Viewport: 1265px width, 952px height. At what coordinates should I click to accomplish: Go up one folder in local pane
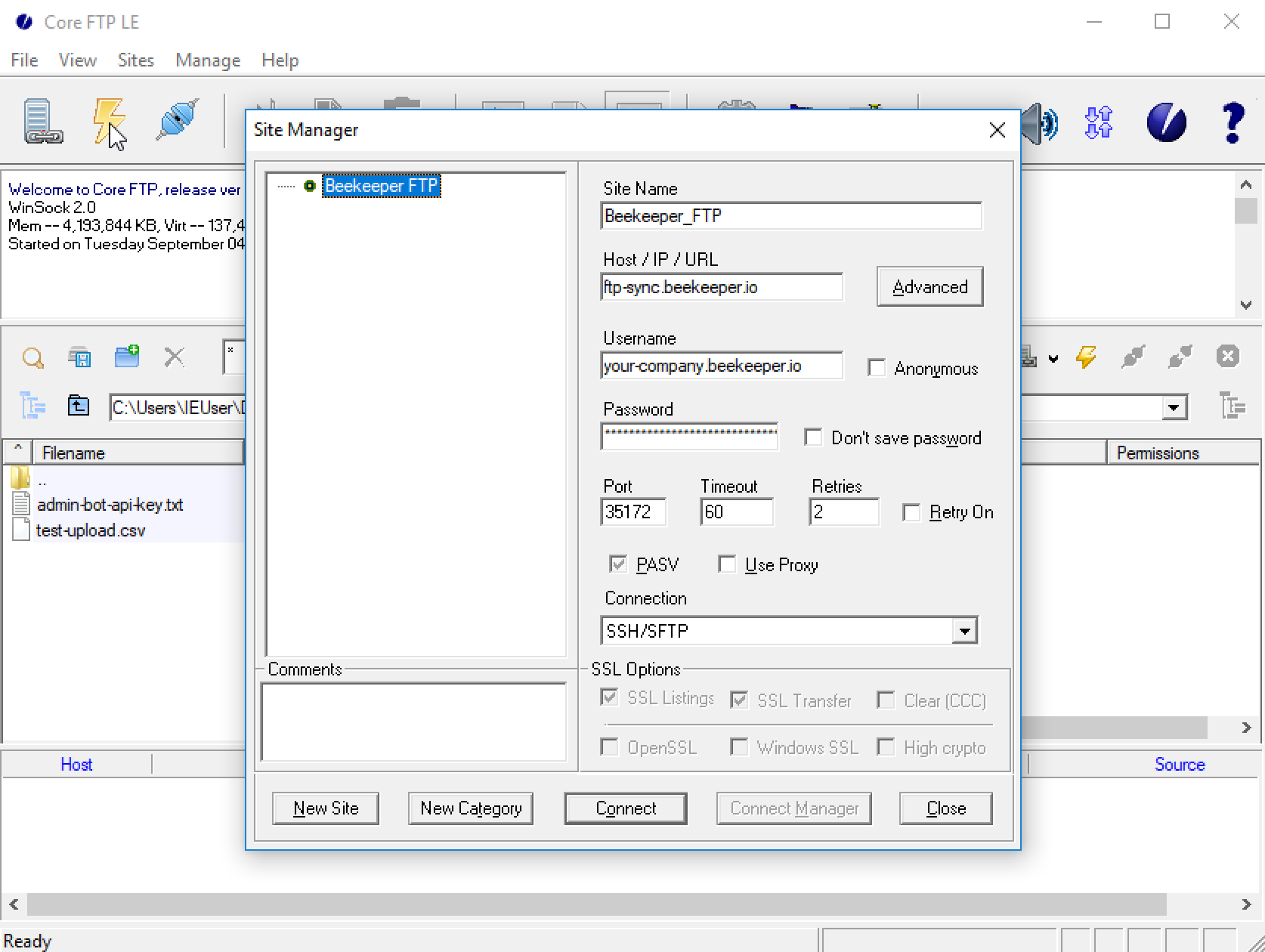point(79,406)
